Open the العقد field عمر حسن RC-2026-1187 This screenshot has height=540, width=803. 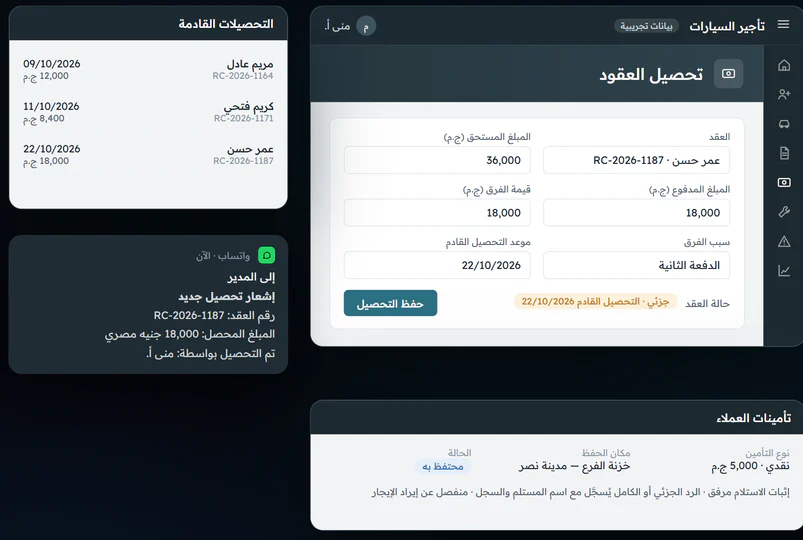(x=636, y=160)
